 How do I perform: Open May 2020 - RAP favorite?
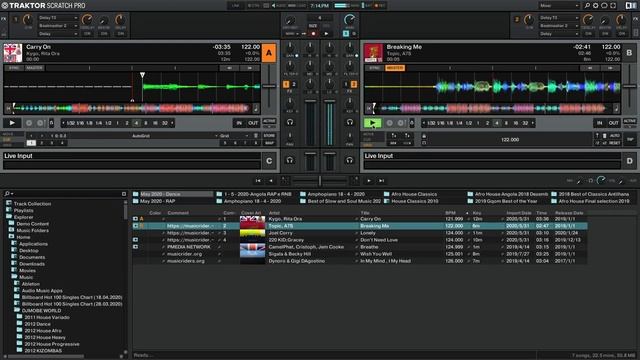[x=158, y=201]
